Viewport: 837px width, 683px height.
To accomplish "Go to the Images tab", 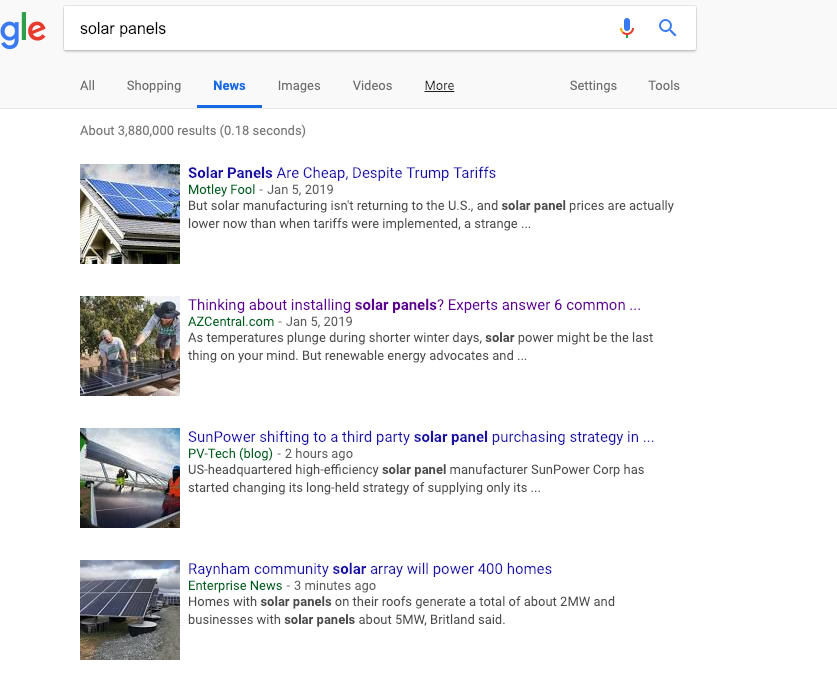I will (x=299, y=86).
